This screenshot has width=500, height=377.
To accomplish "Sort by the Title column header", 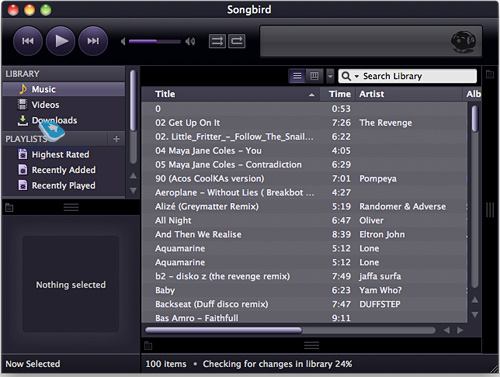I will pos(231,94).
